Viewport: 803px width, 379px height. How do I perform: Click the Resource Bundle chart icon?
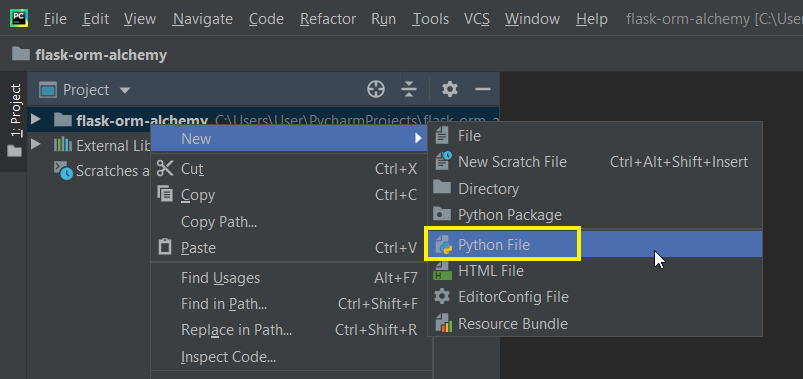point(443,324)
